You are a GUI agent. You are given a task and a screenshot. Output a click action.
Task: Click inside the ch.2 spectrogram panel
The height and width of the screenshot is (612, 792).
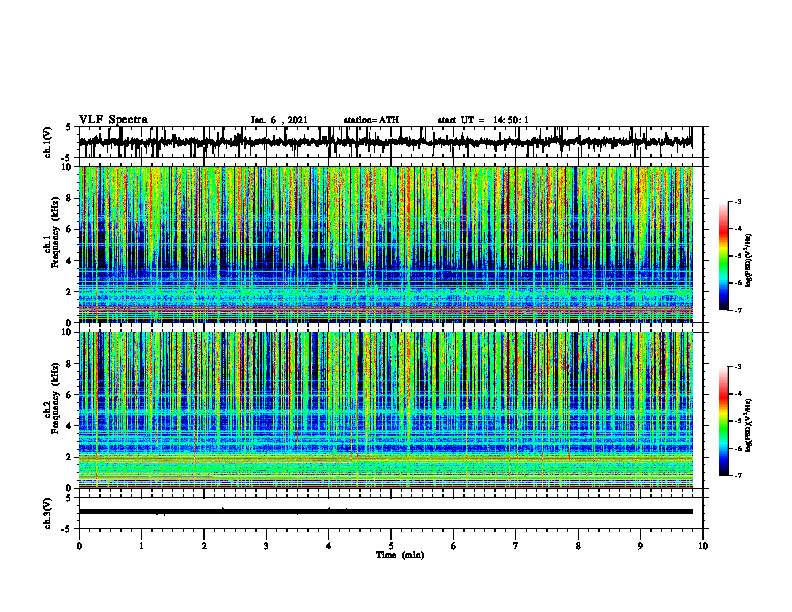(386, 410)
